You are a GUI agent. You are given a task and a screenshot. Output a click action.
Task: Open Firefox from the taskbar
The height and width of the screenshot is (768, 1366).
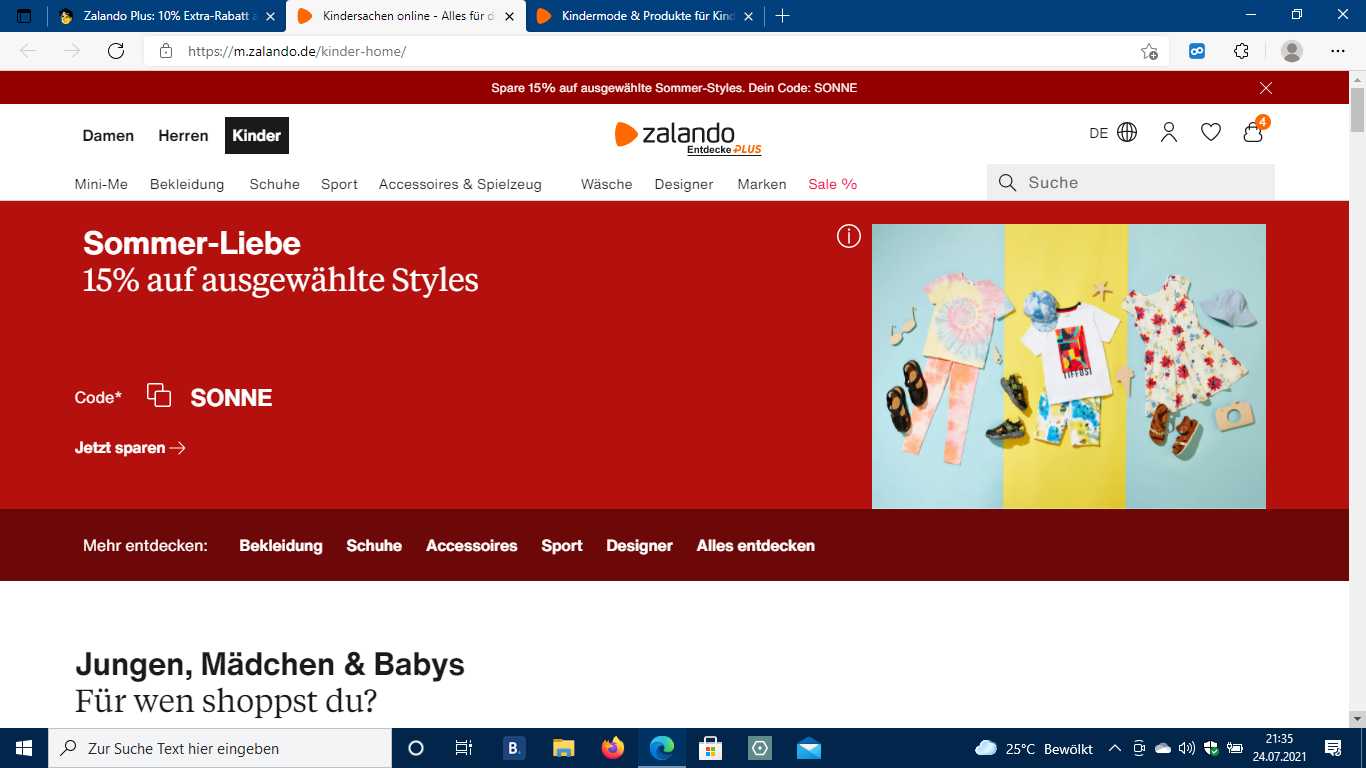613,748
